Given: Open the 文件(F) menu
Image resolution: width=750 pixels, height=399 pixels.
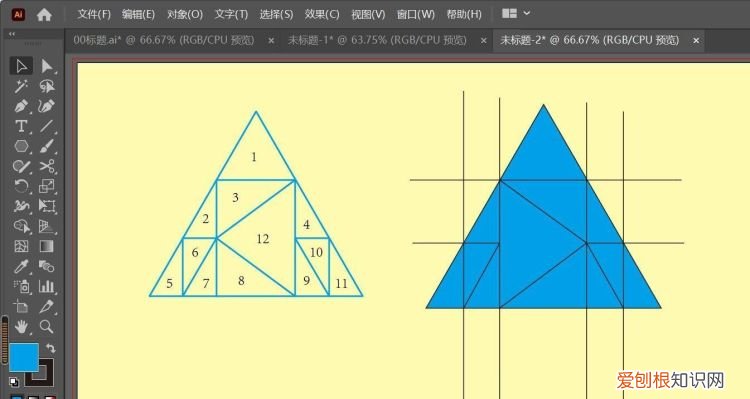Looking at the screenshot, I should [x=94, y=14].
